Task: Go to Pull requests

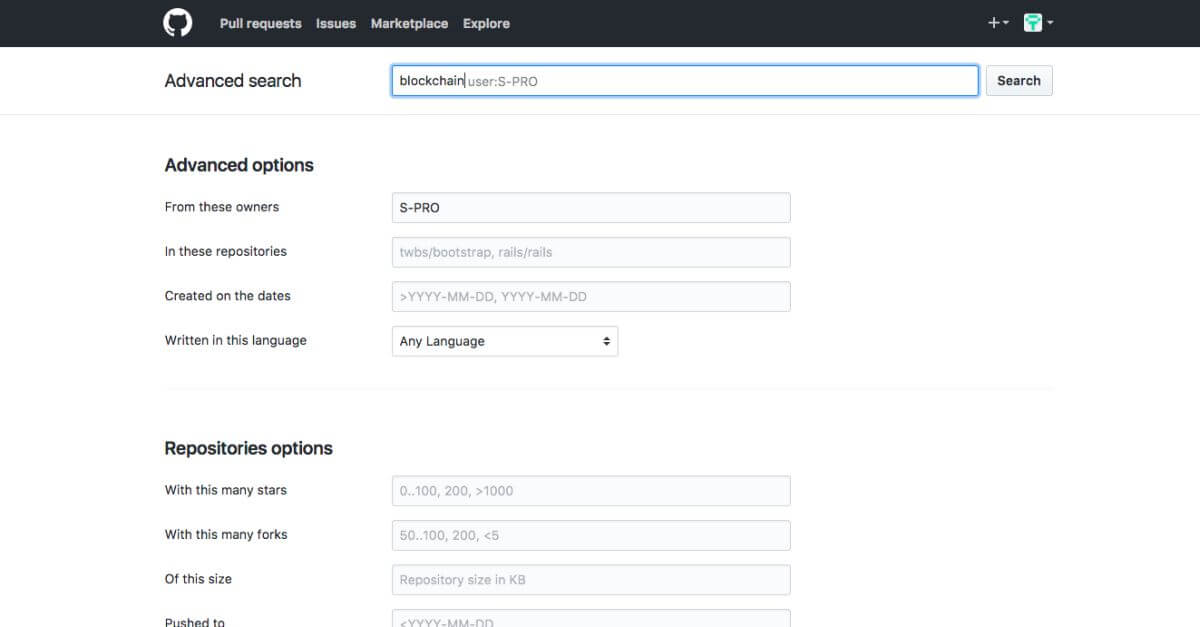Action: [260, 23]
